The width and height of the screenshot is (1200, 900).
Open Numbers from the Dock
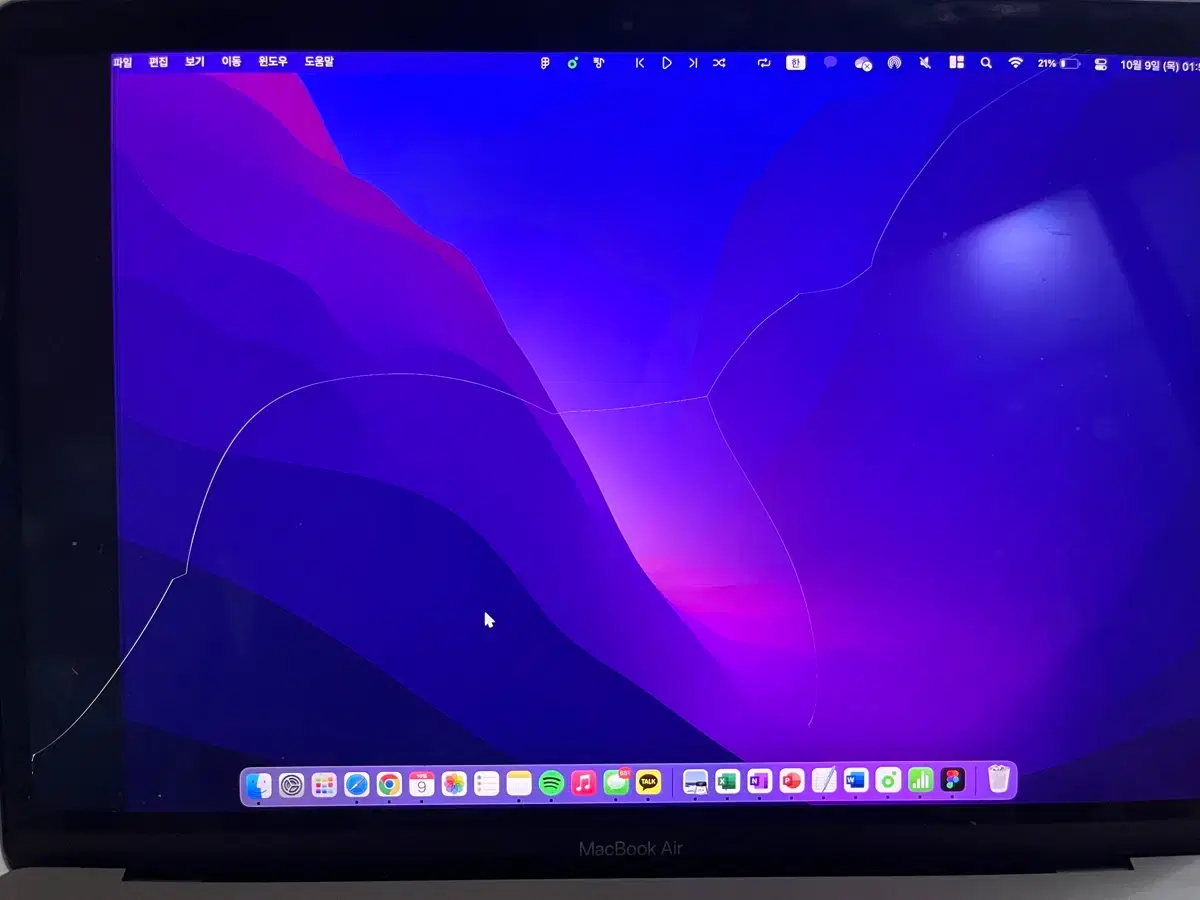tap(920, 780)
